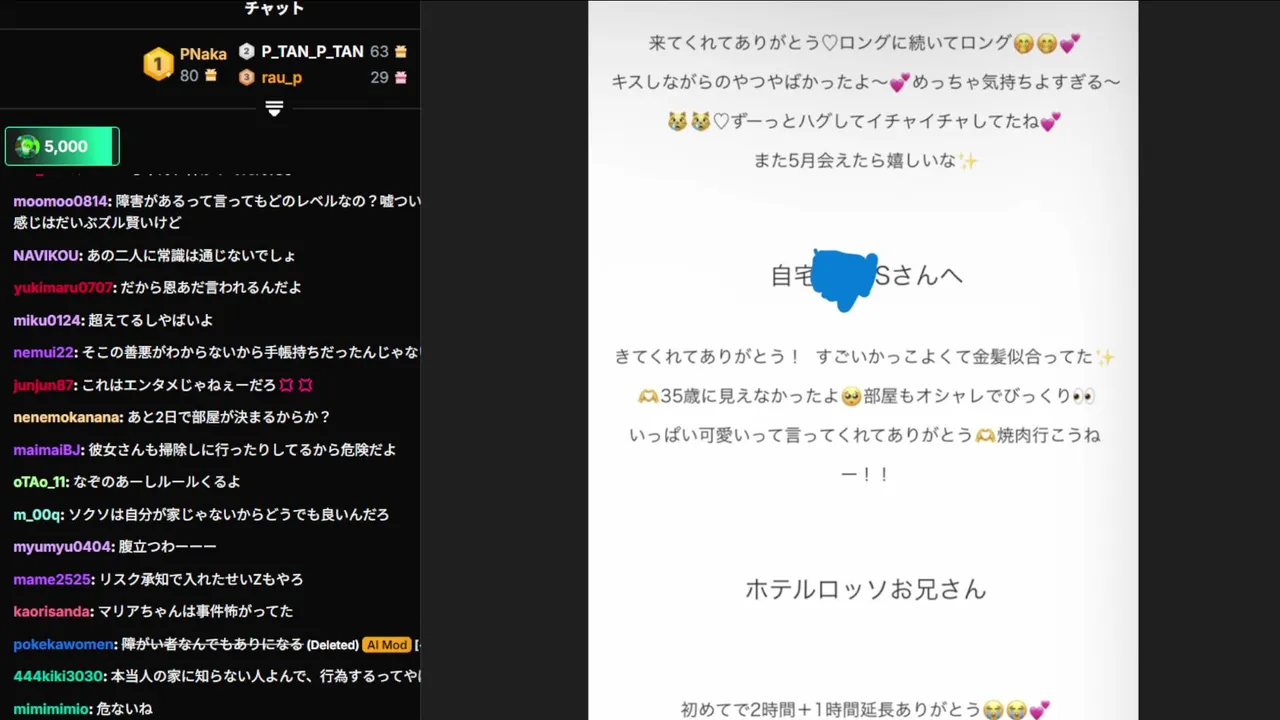
Task: Click username oTAo_11 in chat
Action: [x=40, y=482]
